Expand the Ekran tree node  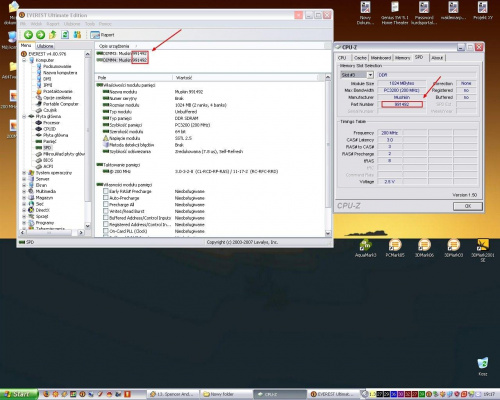24,185
